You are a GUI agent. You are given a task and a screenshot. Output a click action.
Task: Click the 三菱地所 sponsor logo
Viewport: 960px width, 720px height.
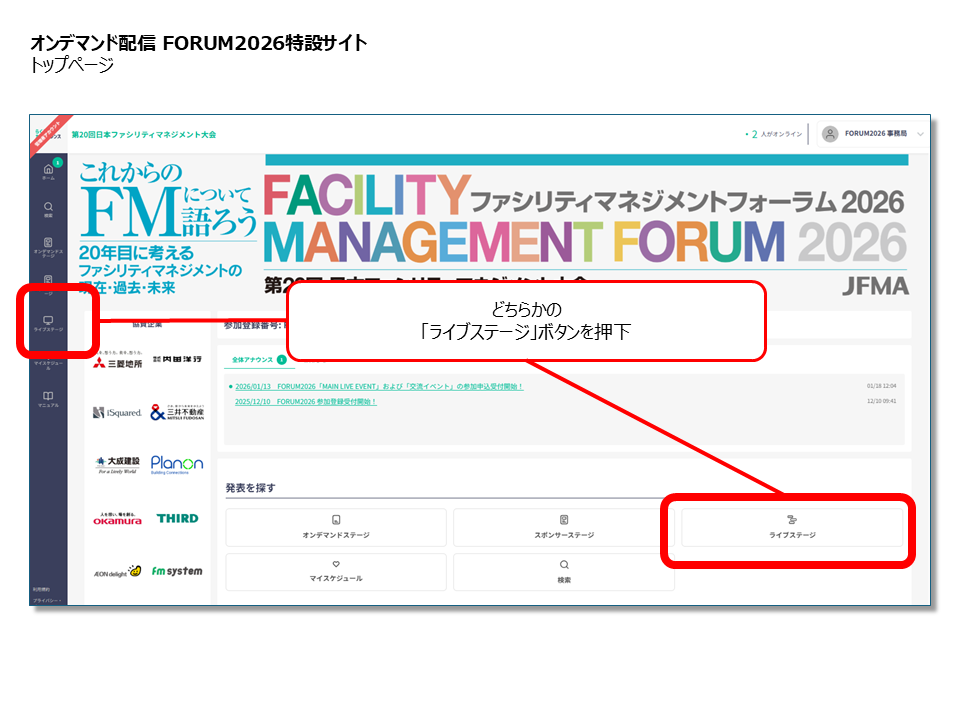point(119,362)
